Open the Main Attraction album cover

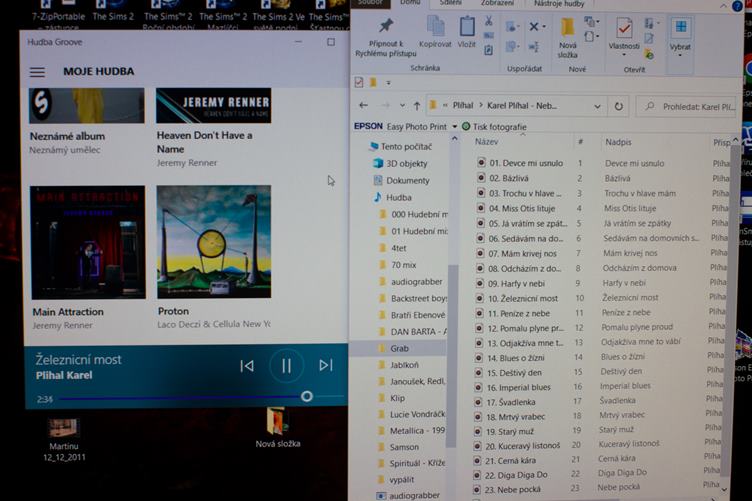point(88,243)
